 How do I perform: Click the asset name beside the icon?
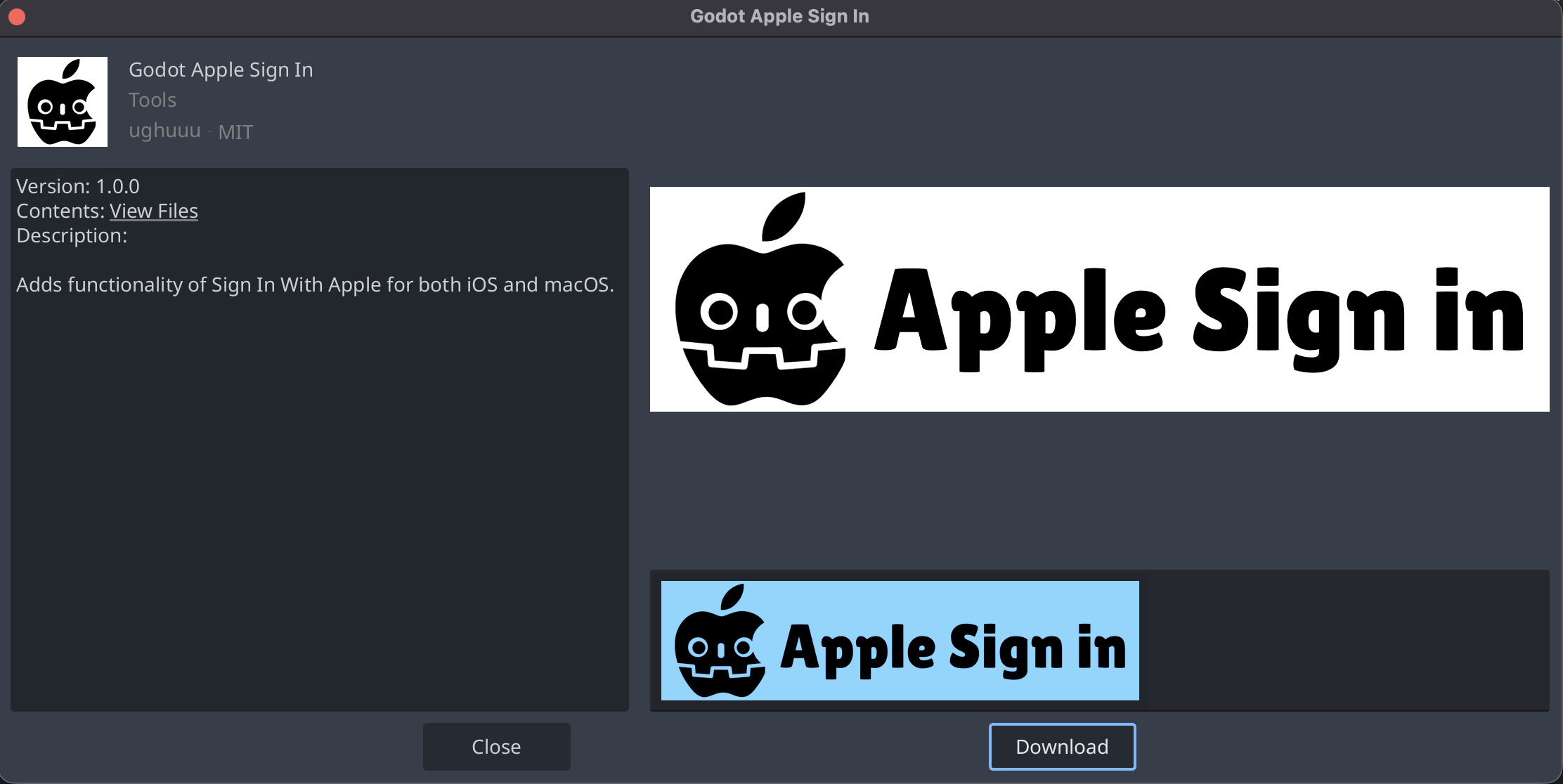point(221,70)
